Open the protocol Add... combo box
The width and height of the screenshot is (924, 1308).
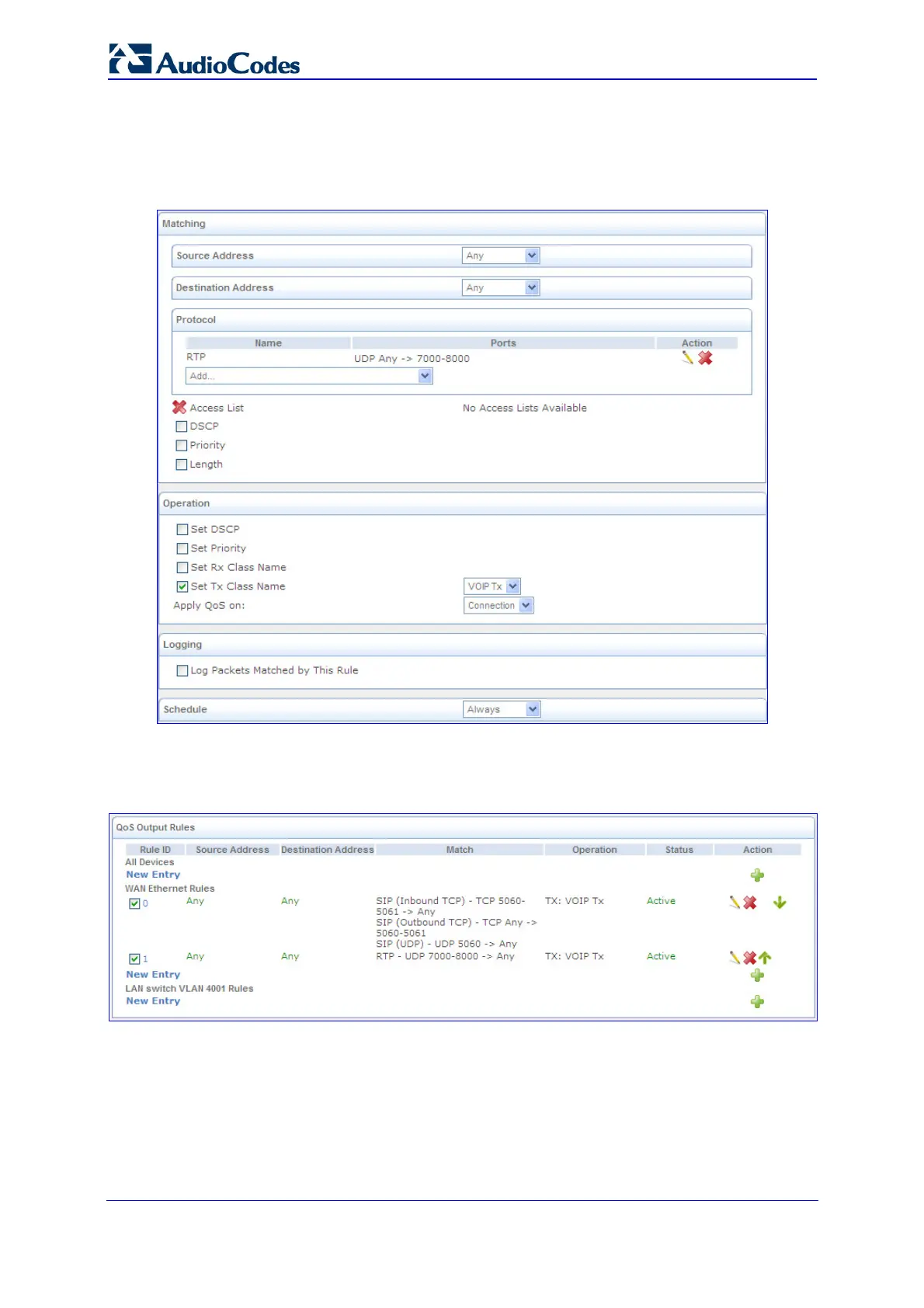pyautogui.click(x=309, y=376)
